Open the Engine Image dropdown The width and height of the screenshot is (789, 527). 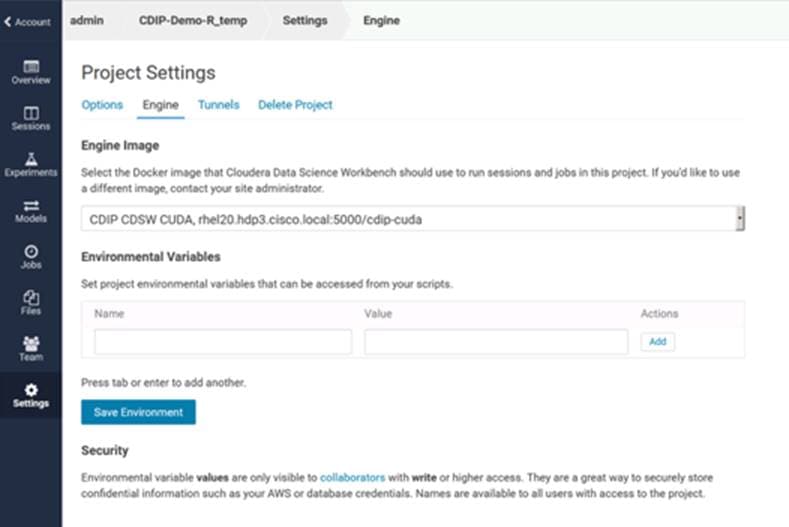click(413, 219)
